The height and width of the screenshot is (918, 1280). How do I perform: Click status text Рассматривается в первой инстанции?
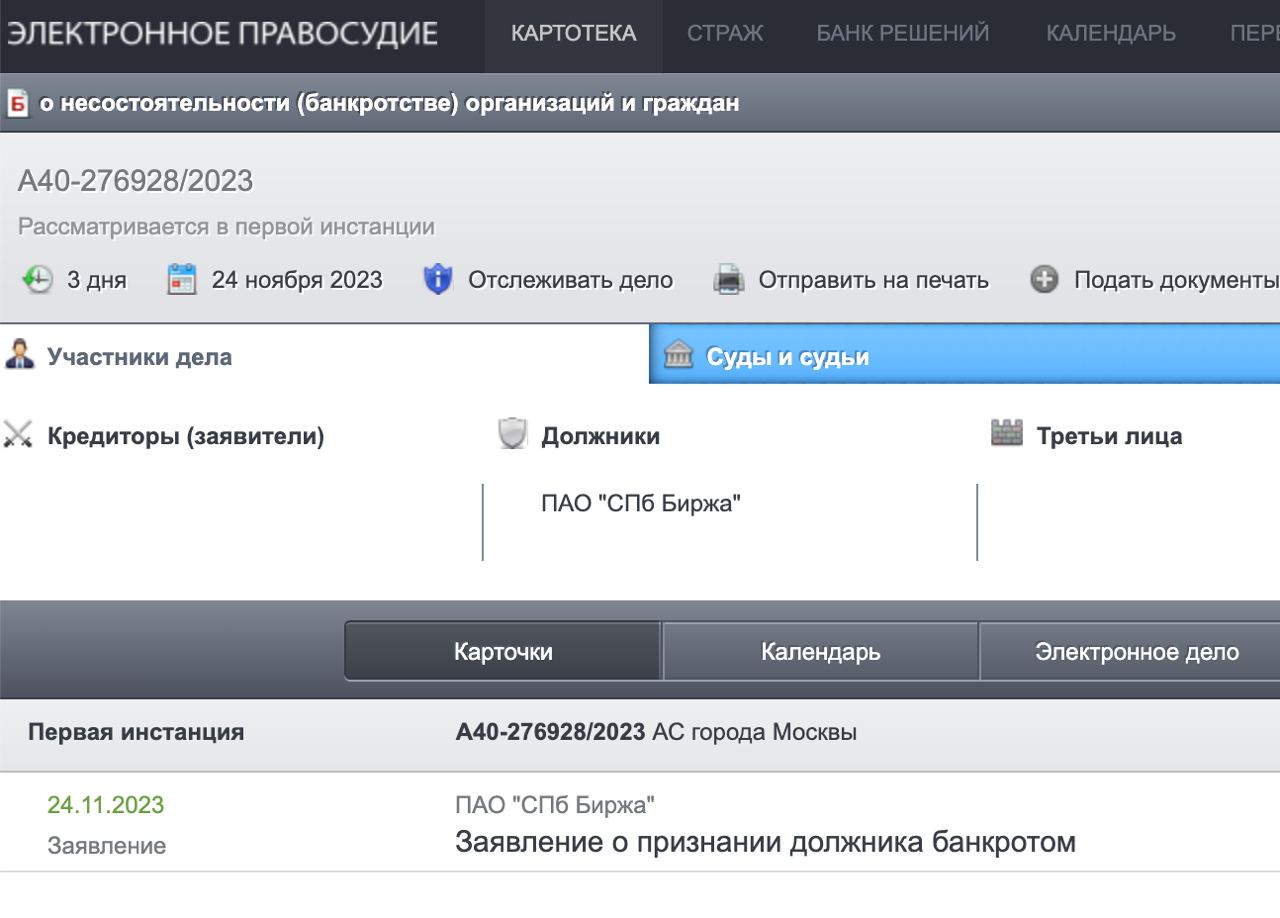pos(226,227)
